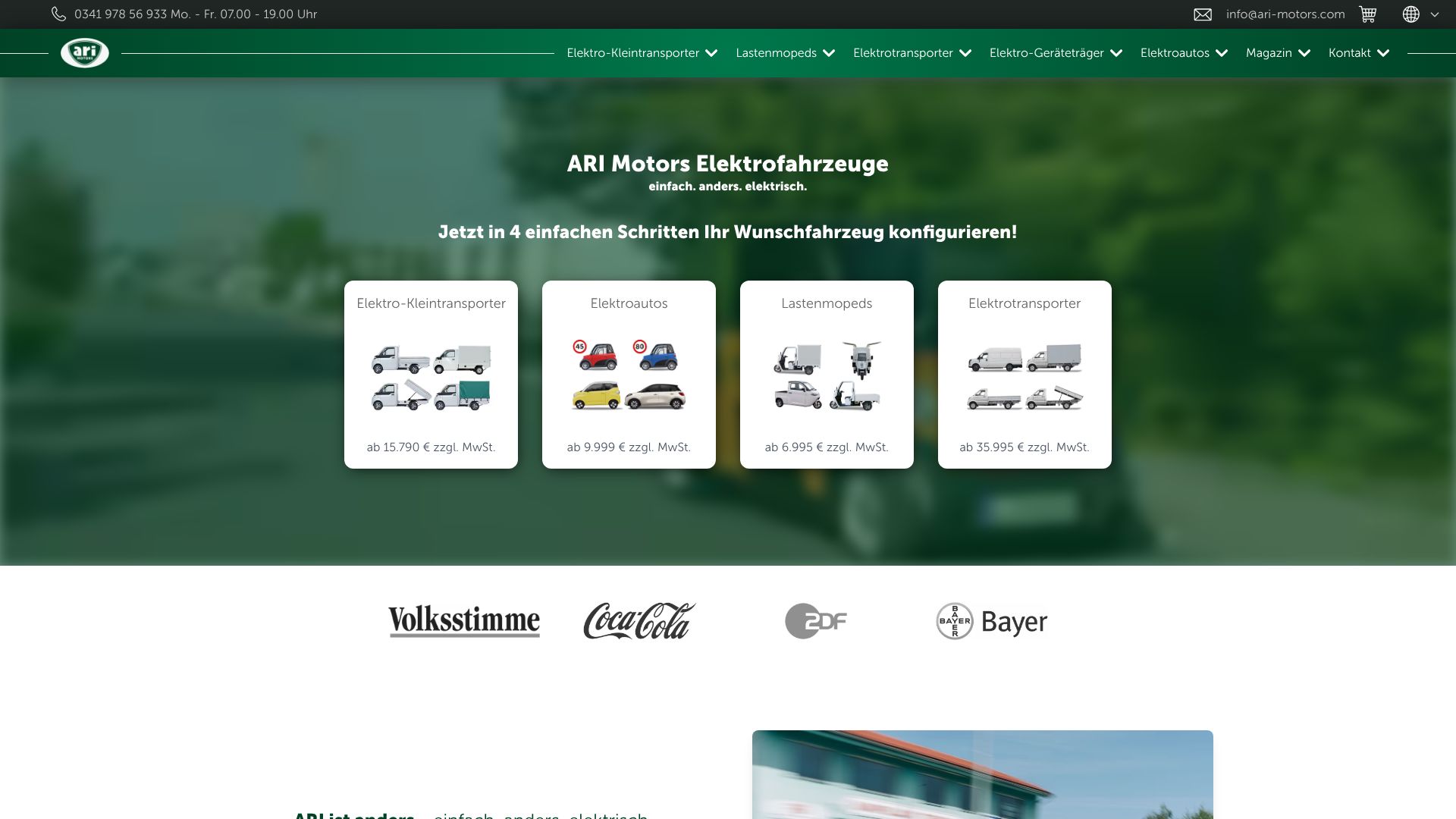1456x819 pixels.
Task: Click the envelope email icon
Action: coord(1203,14)
